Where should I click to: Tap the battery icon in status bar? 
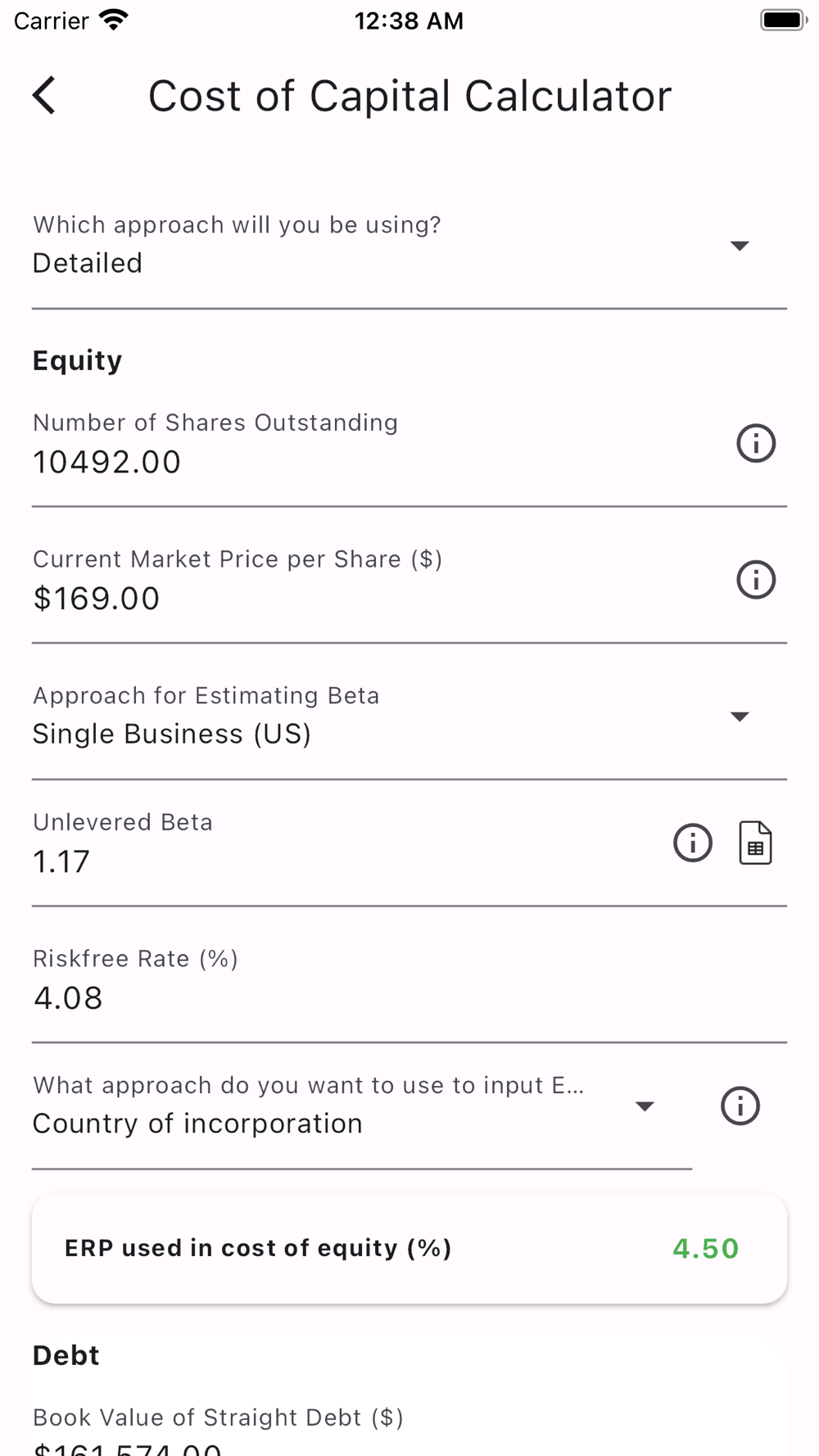point(783,20)
